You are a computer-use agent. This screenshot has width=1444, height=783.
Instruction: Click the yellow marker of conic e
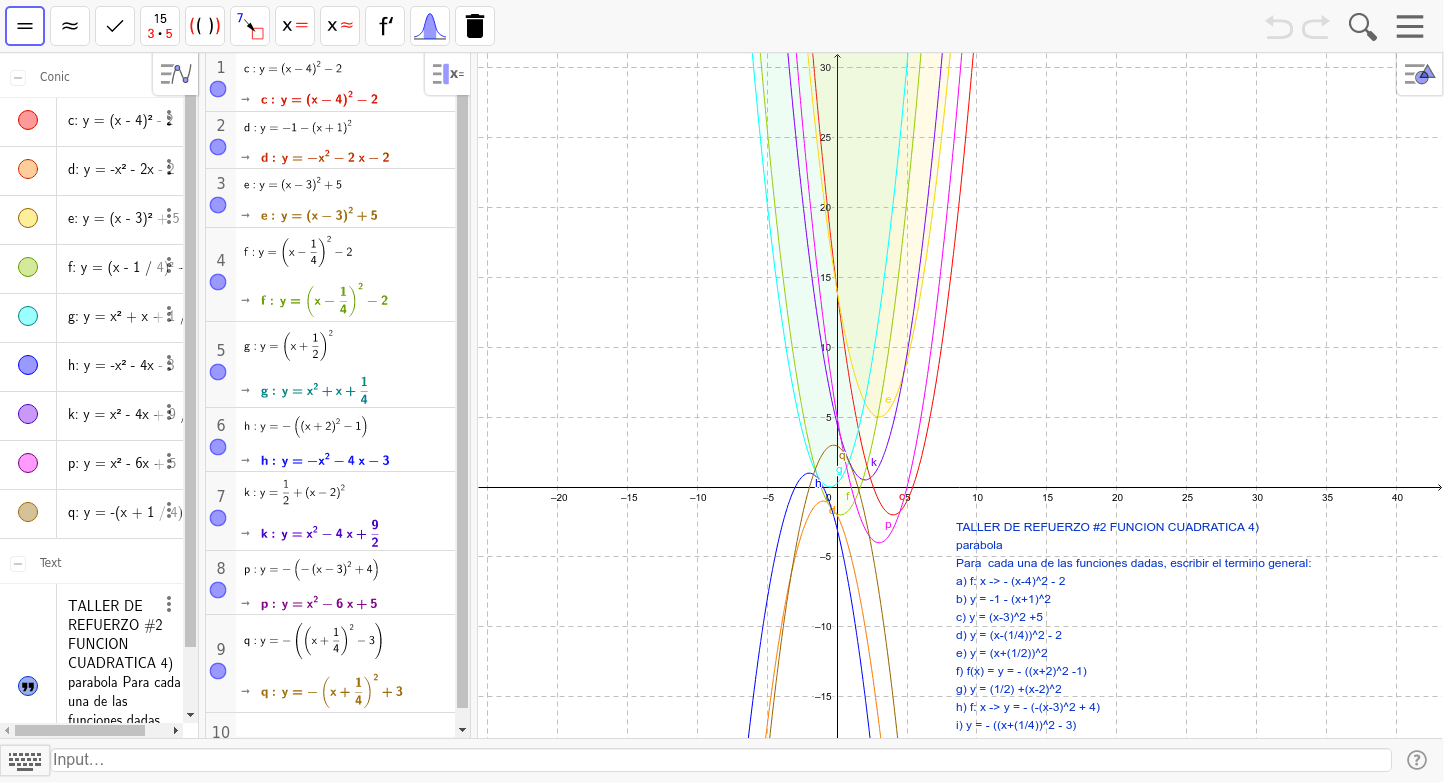point(28,218)
